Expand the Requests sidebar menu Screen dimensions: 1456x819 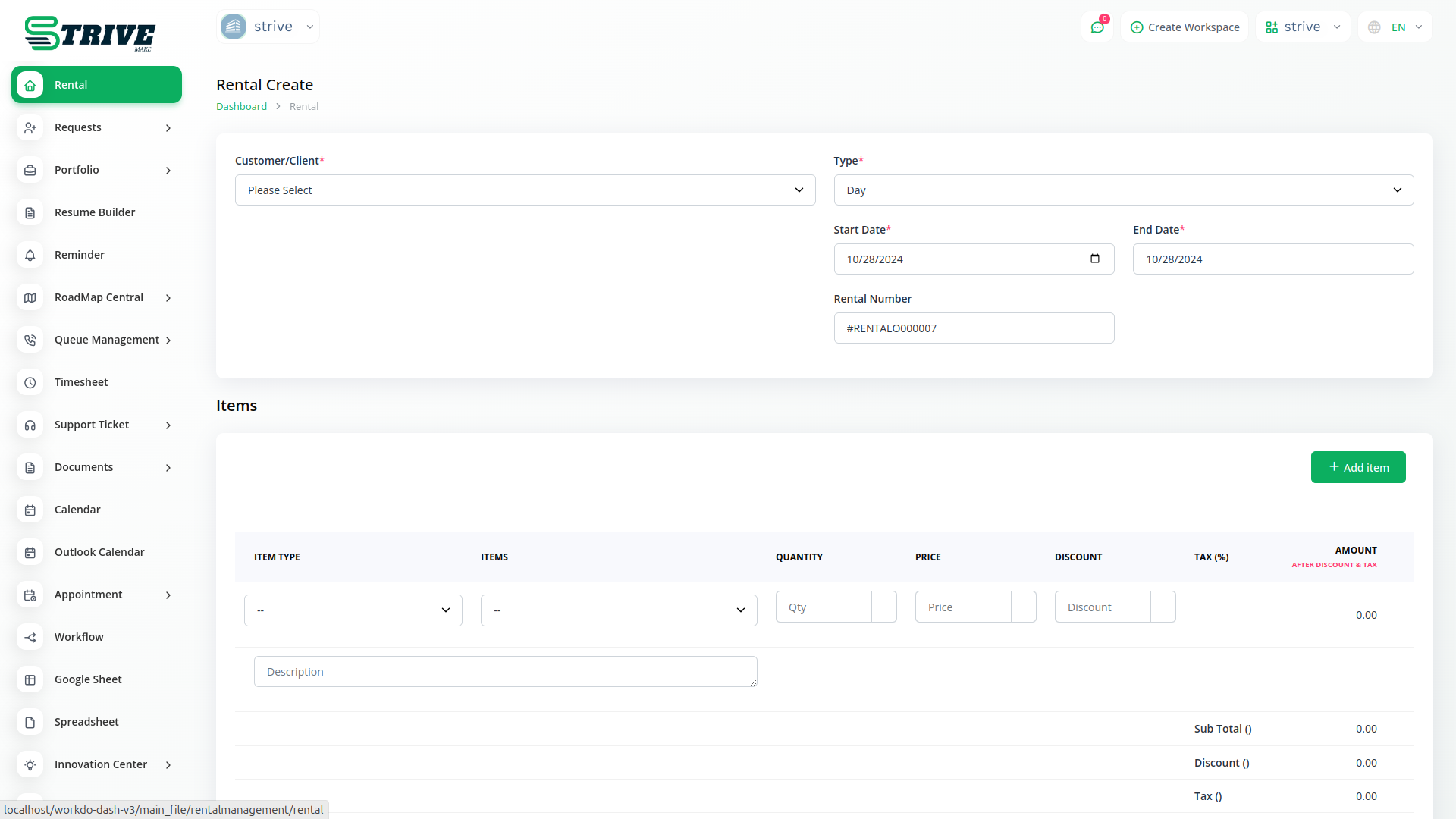96,128
